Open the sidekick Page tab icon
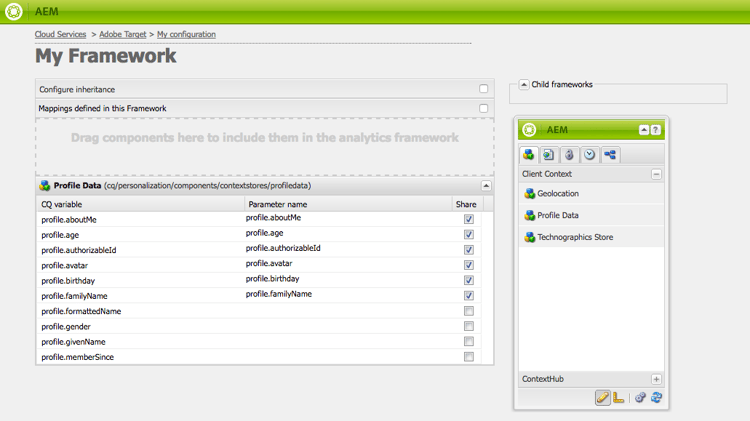Screen dimensions: 750x421 549,155
